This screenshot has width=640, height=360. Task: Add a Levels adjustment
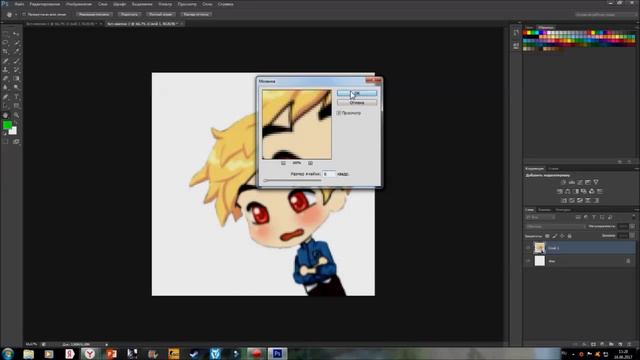point(571,182)
